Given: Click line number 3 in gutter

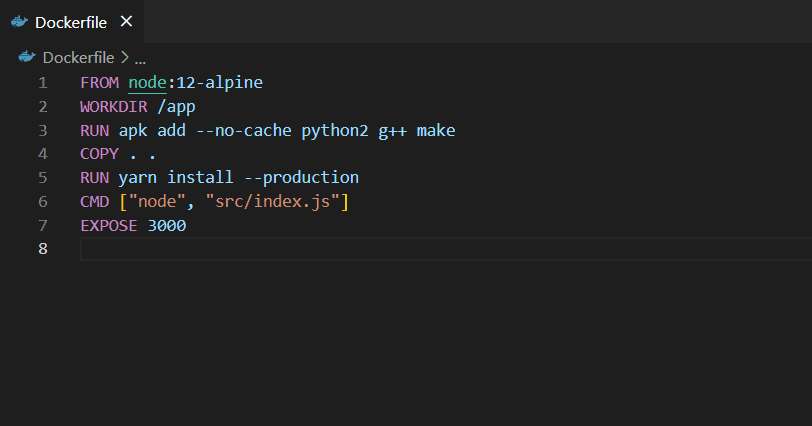Looking at the screenshot, I should (42, 130).
